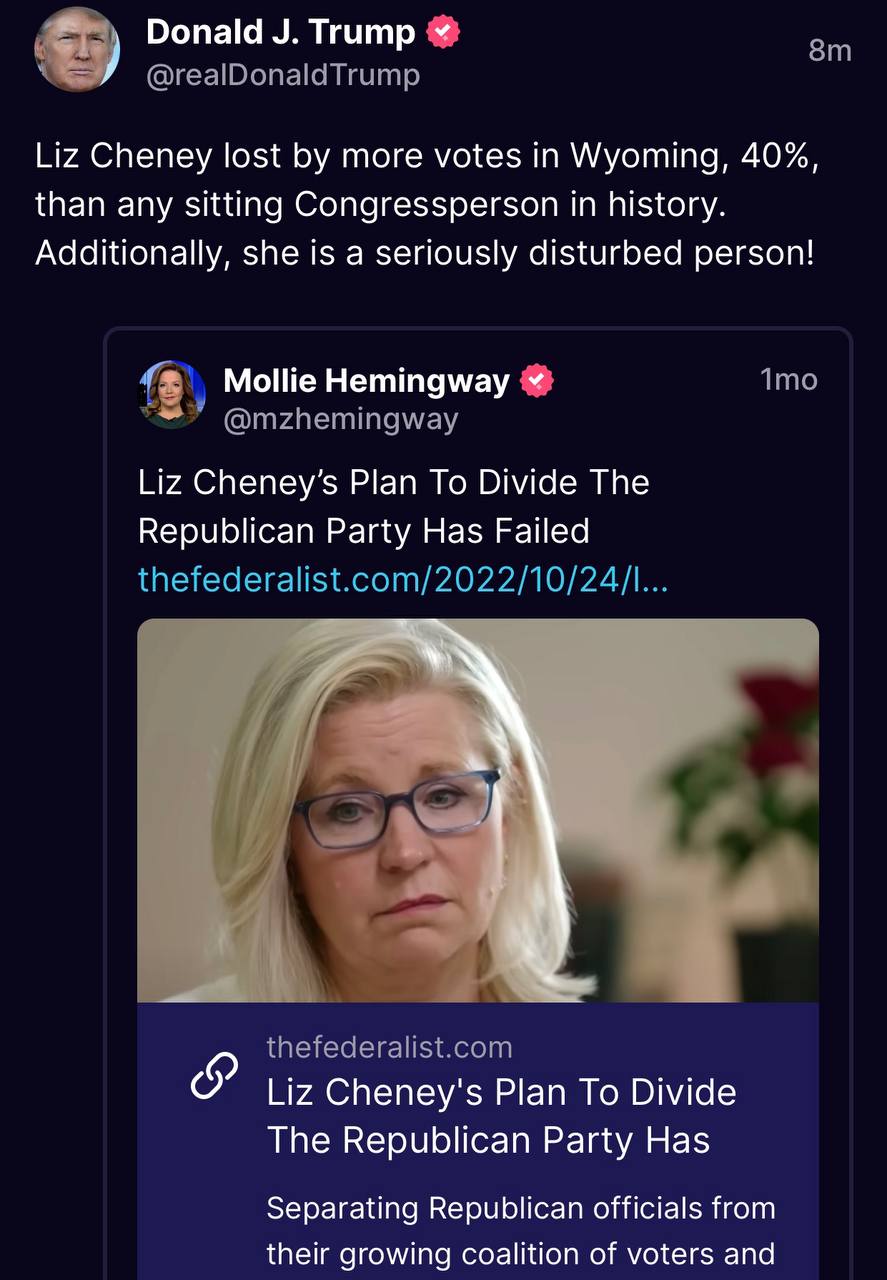Viewport: 887px width, 1280px height.
Task: Open the quoted post text 'Plan To Divide'
Action: [393, 482]
